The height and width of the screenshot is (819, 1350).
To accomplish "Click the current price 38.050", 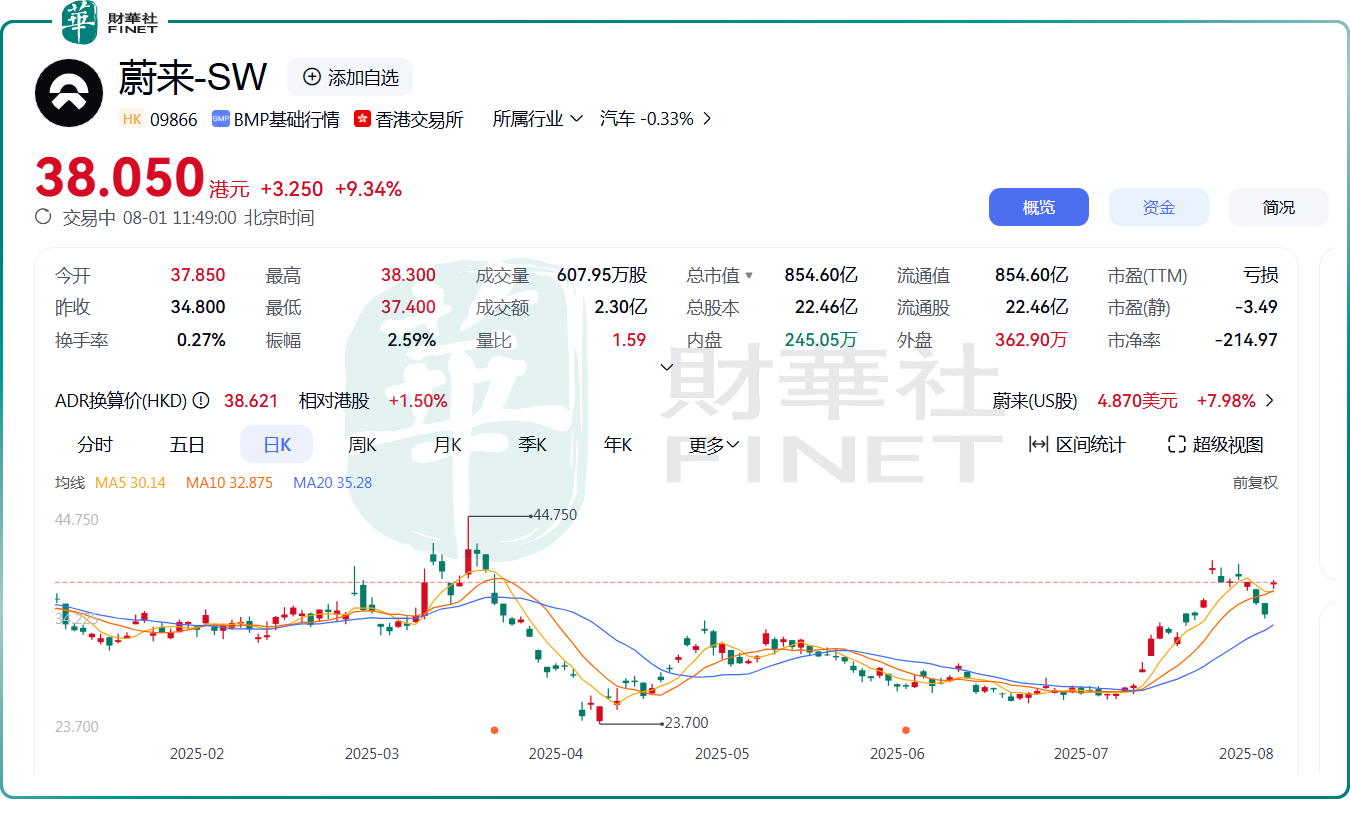I will click(120, 178).
